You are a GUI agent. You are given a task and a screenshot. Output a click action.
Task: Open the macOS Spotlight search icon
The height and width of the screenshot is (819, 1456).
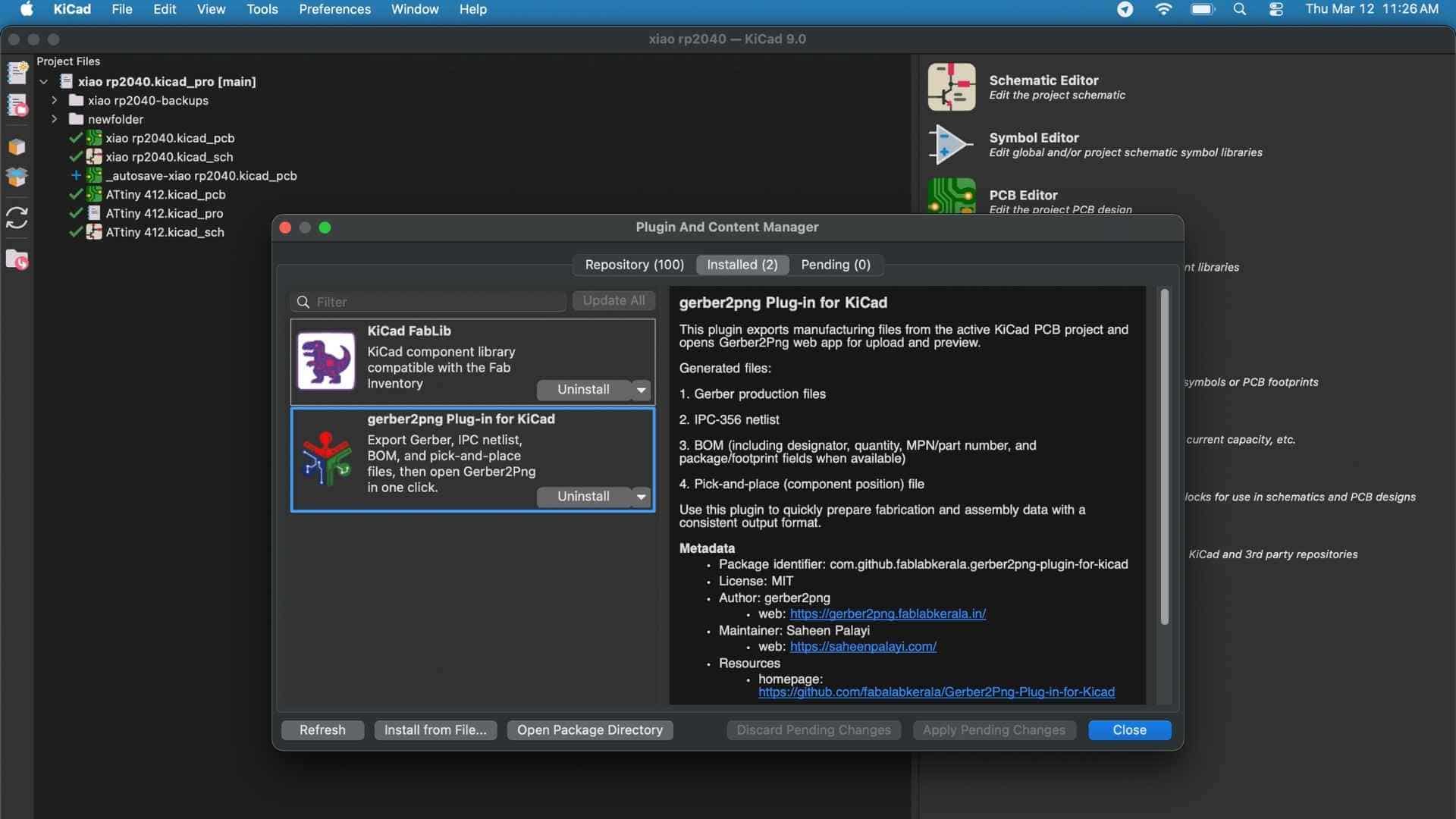click(x=1239, y=10)
